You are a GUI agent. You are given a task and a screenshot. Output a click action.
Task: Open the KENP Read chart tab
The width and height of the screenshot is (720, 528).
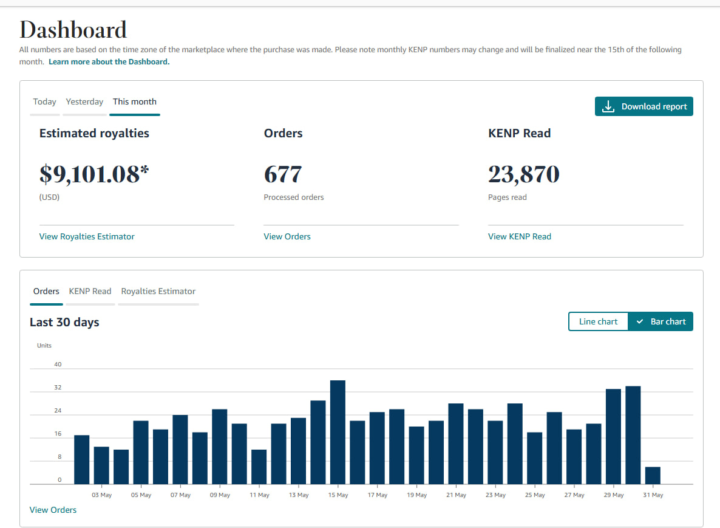pos(90,291)
